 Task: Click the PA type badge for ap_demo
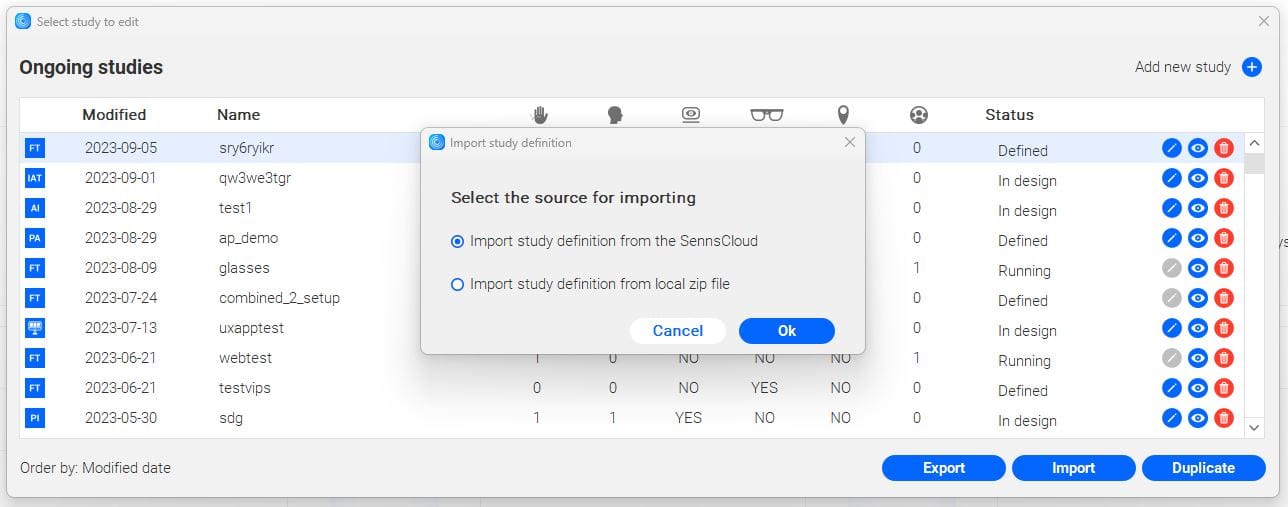35,238
